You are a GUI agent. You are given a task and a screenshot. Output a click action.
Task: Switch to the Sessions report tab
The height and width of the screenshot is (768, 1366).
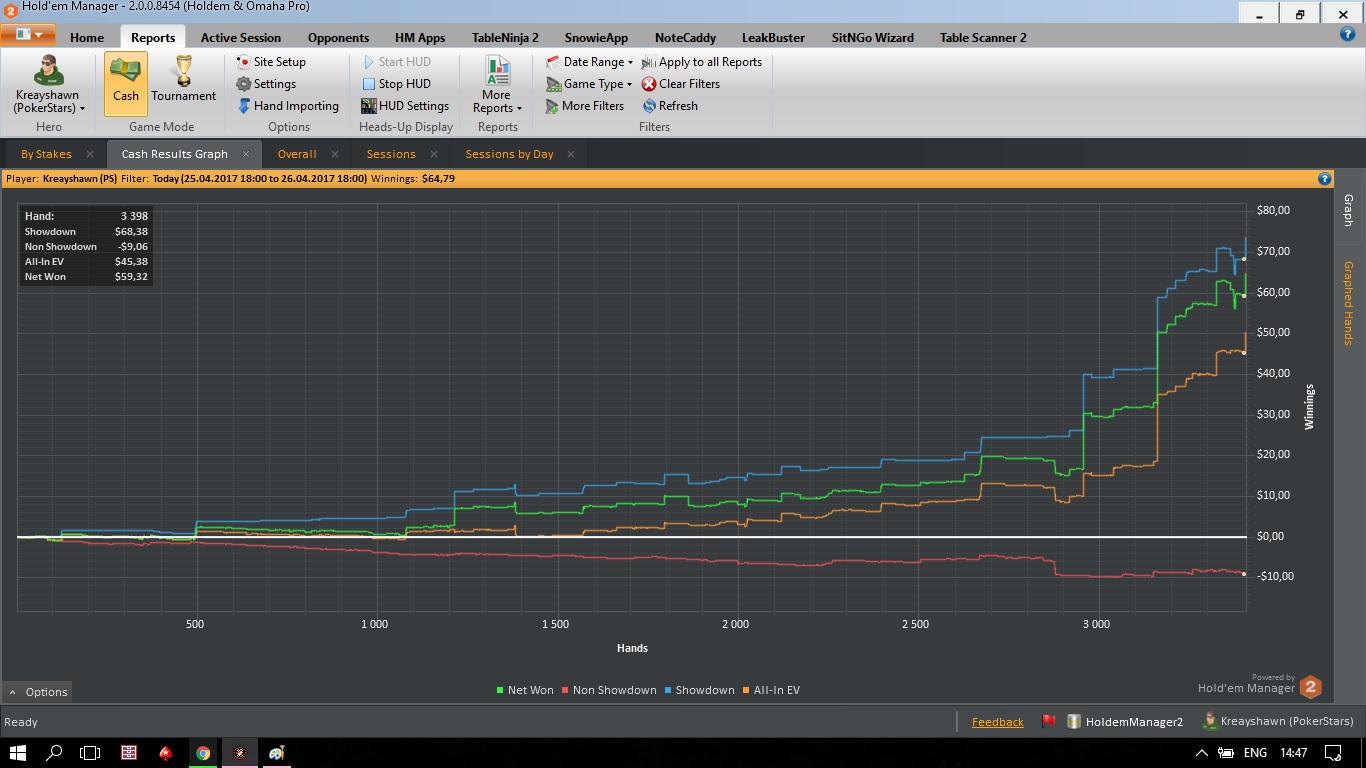click(x=391, y=154)
